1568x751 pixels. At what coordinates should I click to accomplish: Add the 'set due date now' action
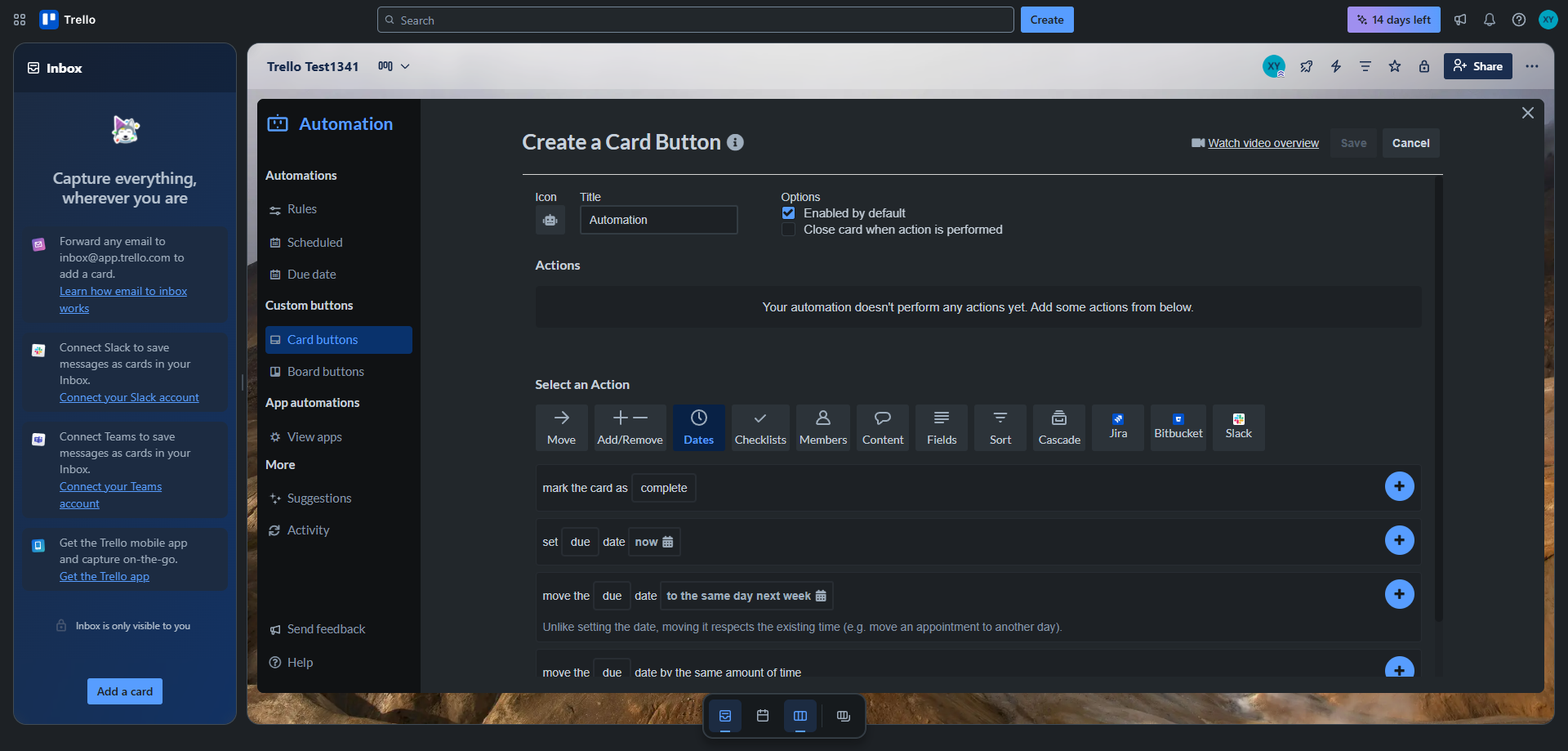pyautogui.click(x=1400, y=540)
